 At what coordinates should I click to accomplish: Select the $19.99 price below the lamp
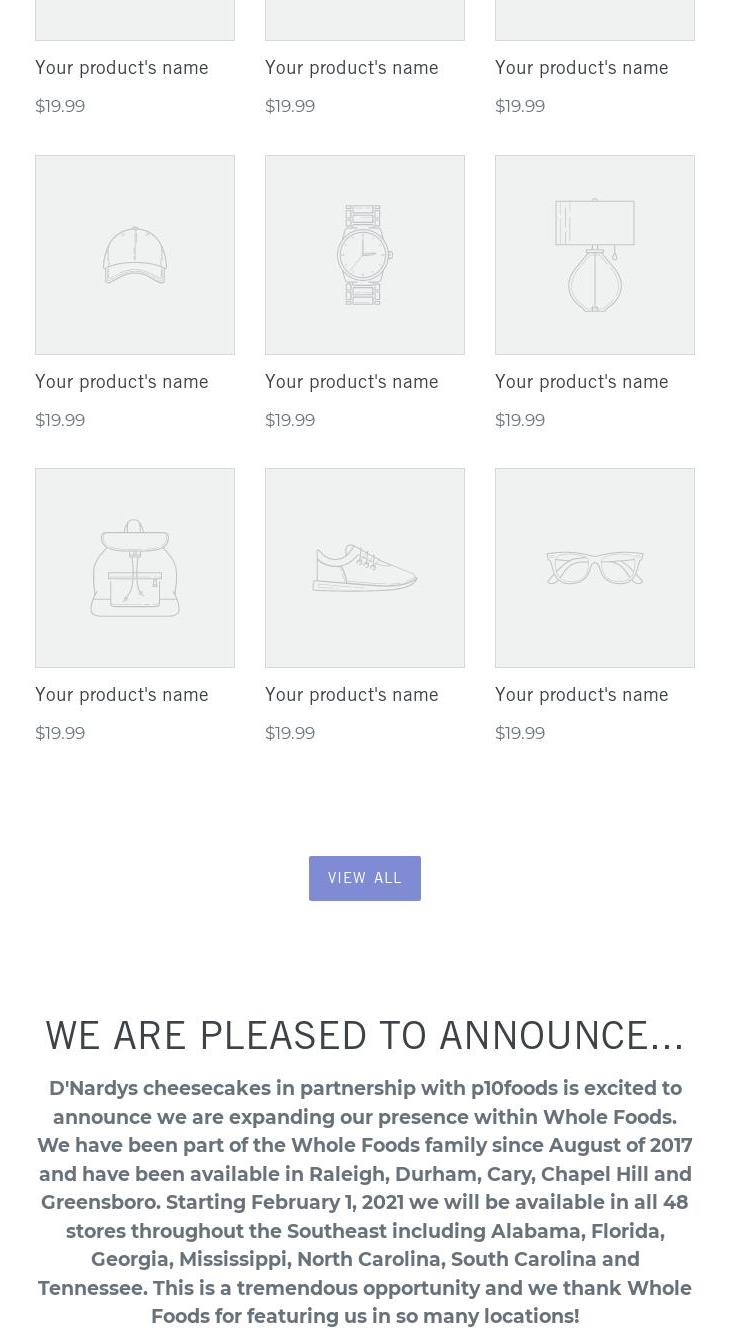coord(520,421)
